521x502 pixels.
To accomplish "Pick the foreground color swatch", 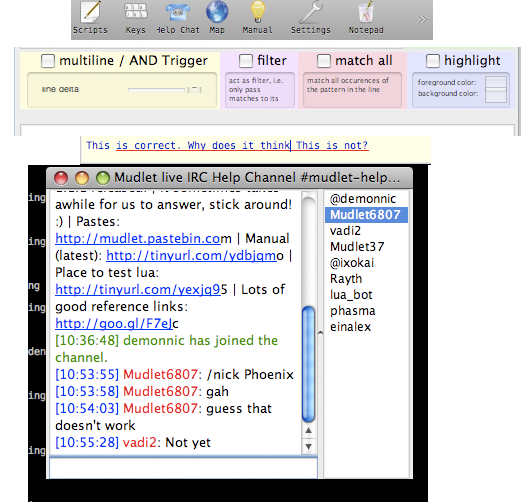I will 496,82.
